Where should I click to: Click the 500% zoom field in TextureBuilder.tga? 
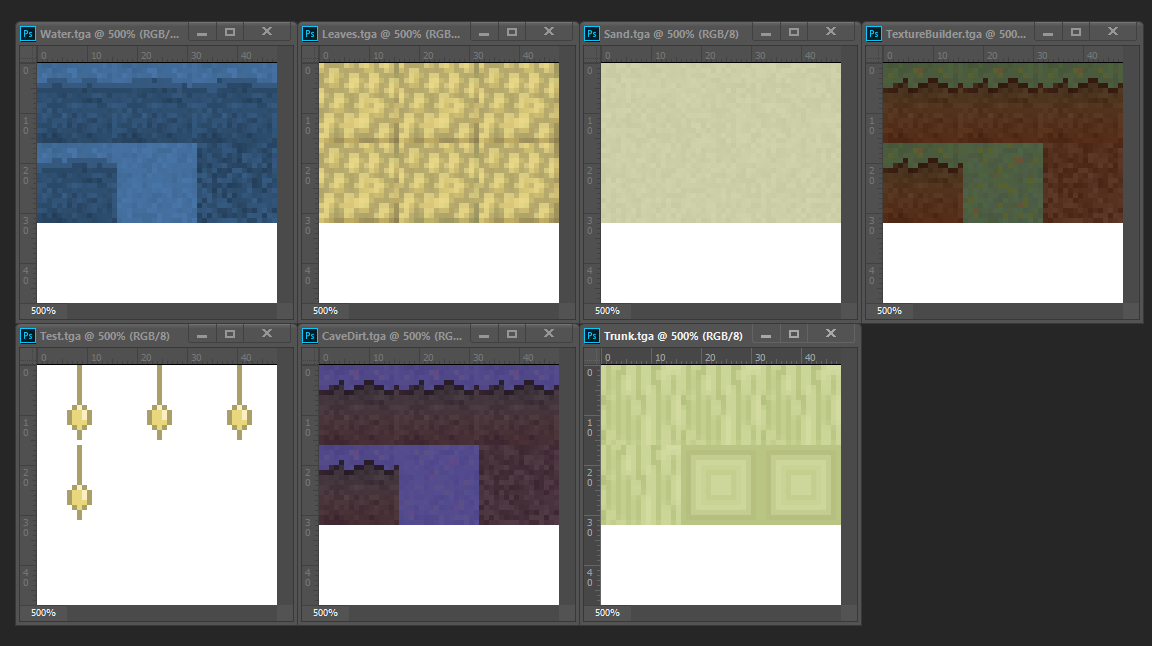pyautogui.click(x=889, y=311)
